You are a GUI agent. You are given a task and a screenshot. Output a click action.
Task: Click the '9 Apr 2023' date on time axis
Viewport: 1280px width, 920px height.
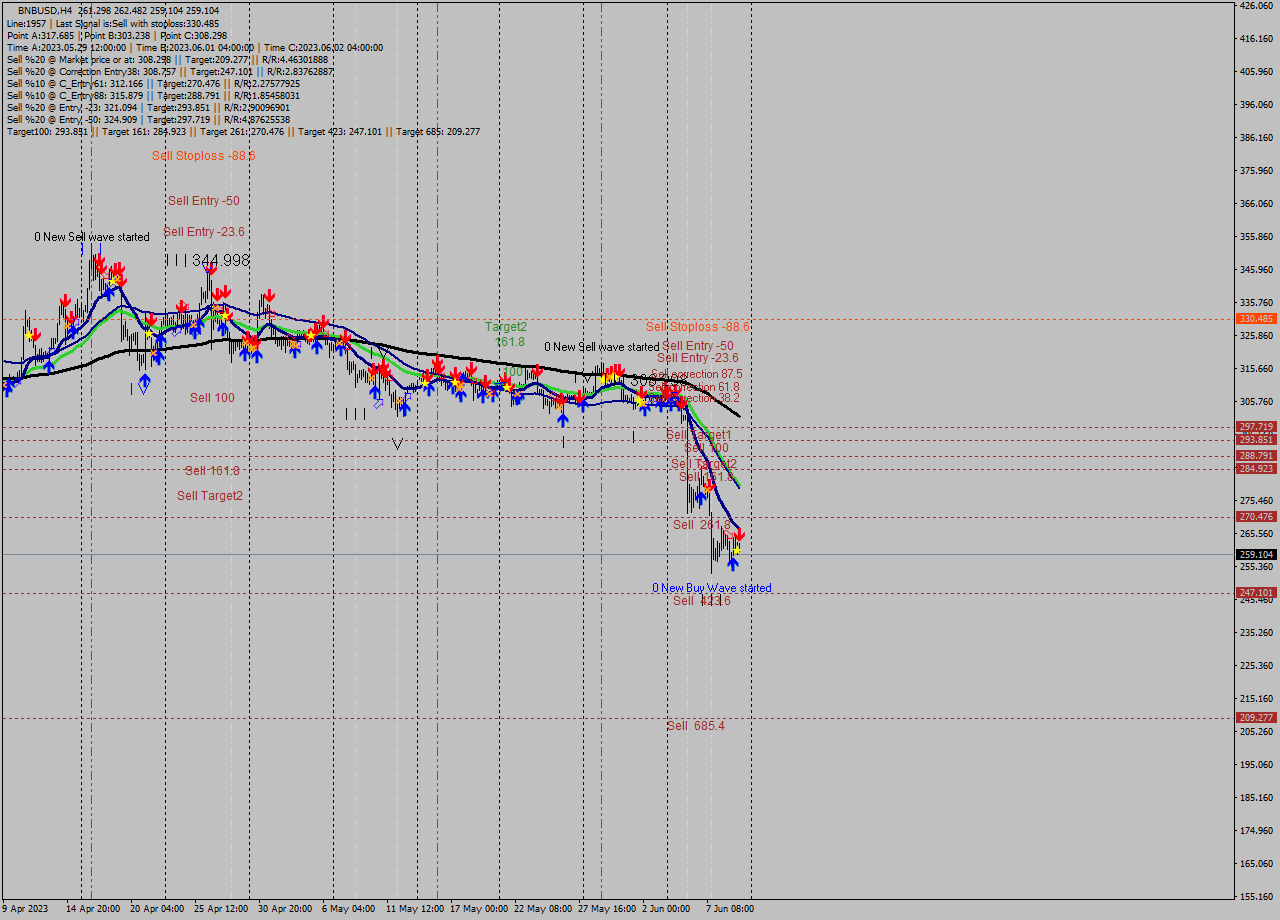25,909
